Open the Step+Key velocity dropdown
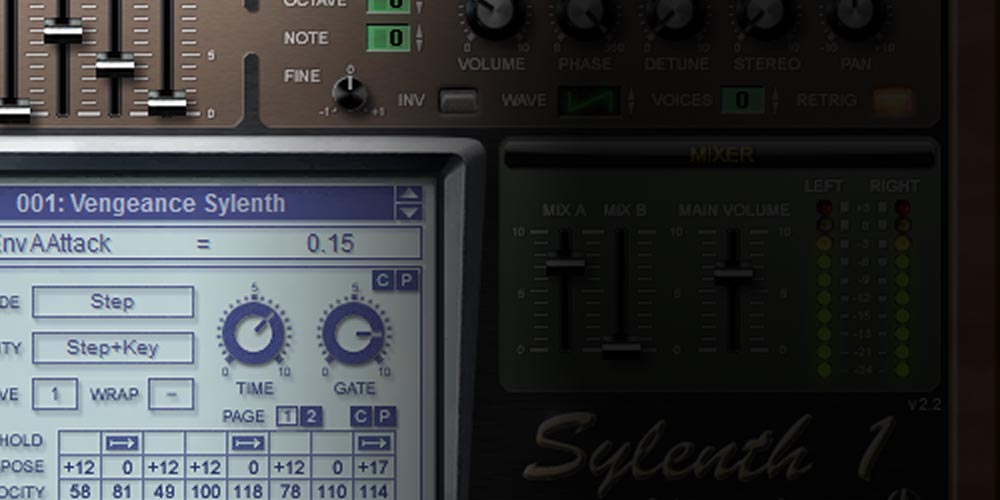This screenshot has width=1000, height=500. pyautogui.click(x=113, y=348)
